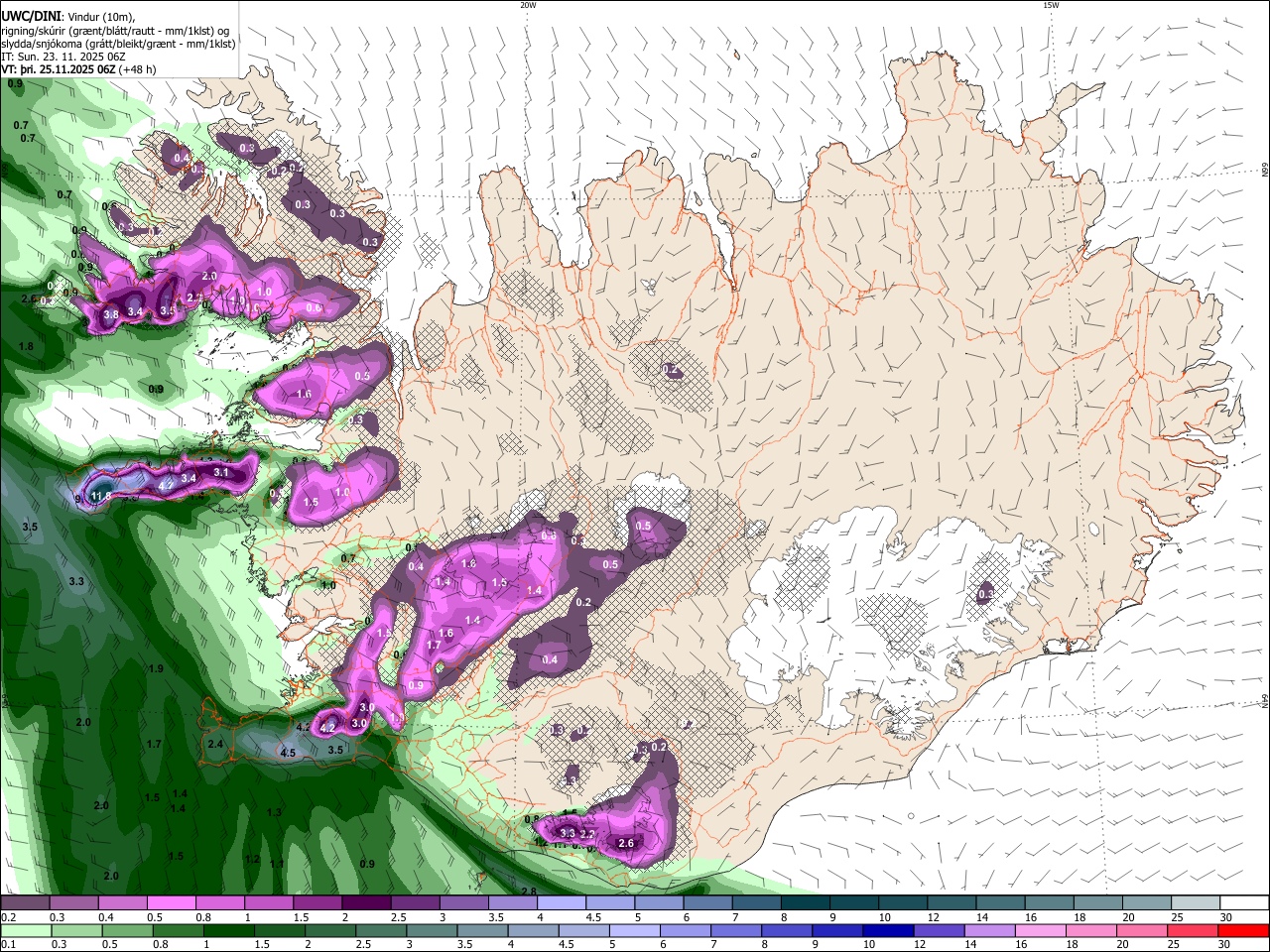Pick the lightest green swatch above the 0.1 label
1270x952 pixels.
27,931
